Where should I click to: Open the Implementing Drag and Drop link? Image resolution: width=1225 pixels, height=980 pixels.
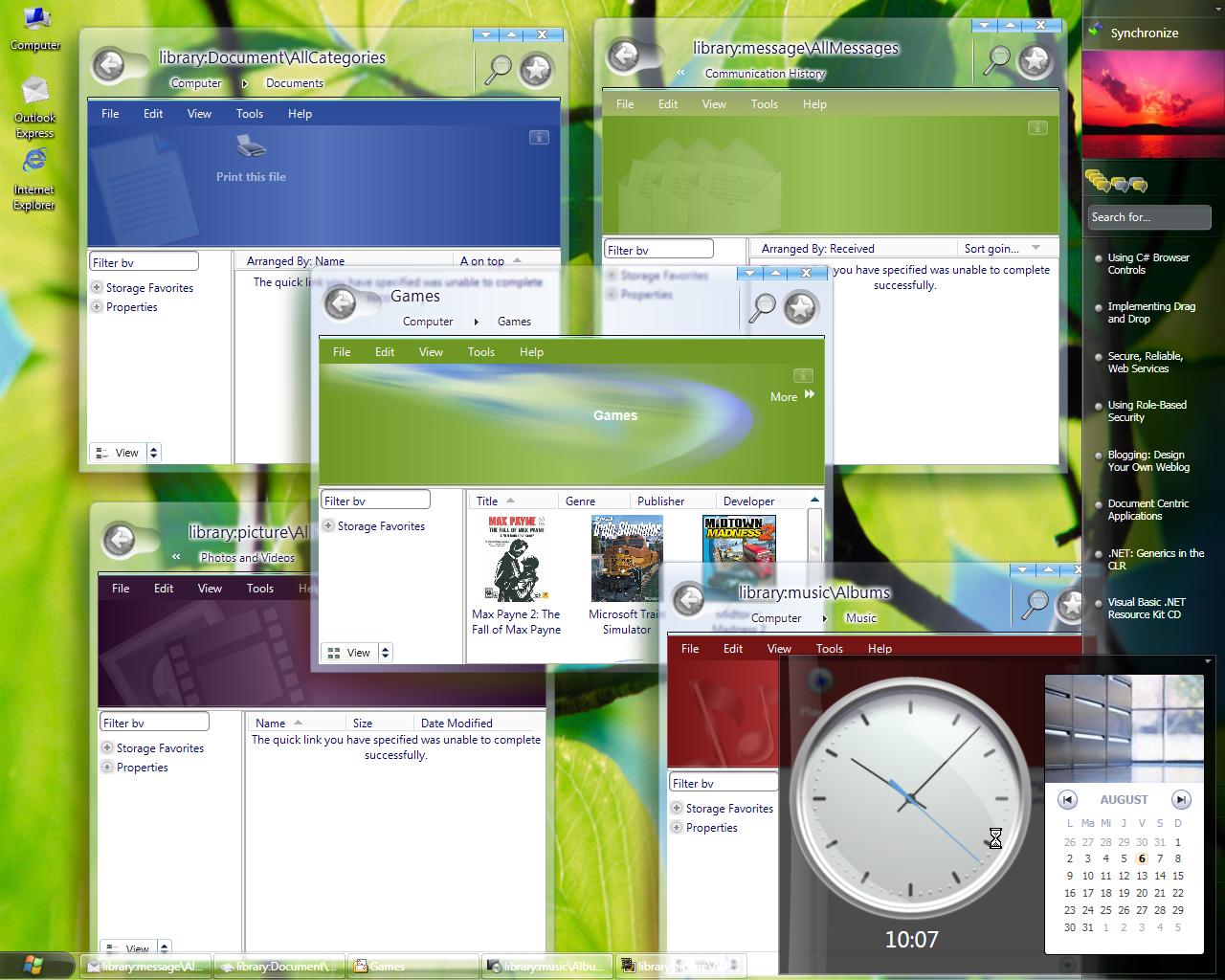coord(1151,312)
